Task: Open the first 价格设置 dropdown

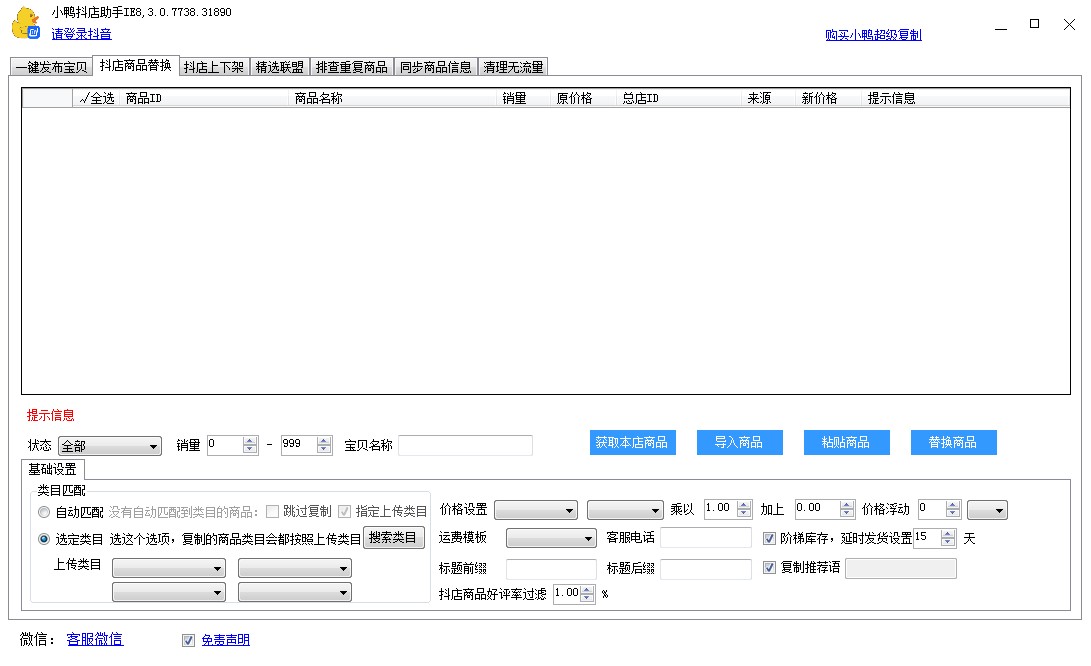Action: 535,511
